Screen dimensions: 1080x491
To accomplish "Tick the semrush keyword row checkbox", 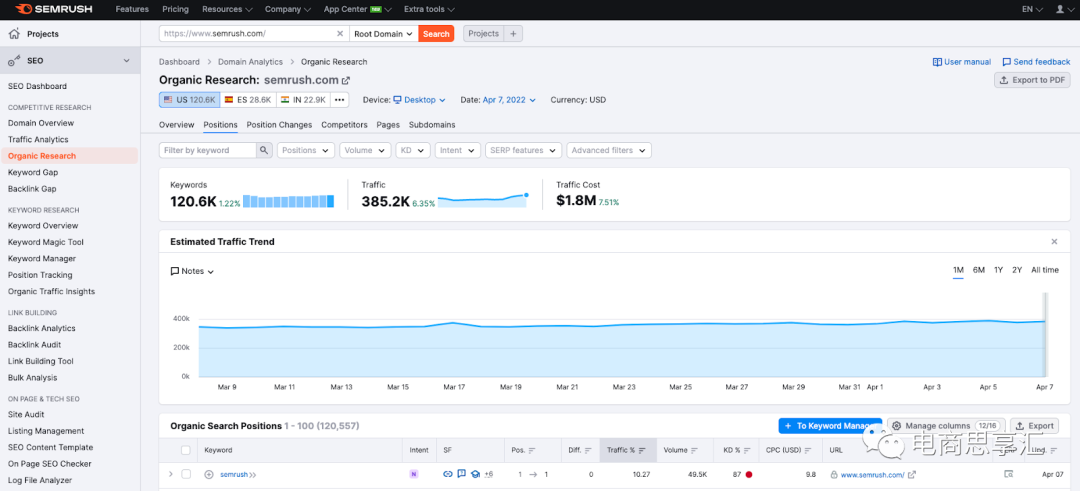I will (x=185, y=474).
